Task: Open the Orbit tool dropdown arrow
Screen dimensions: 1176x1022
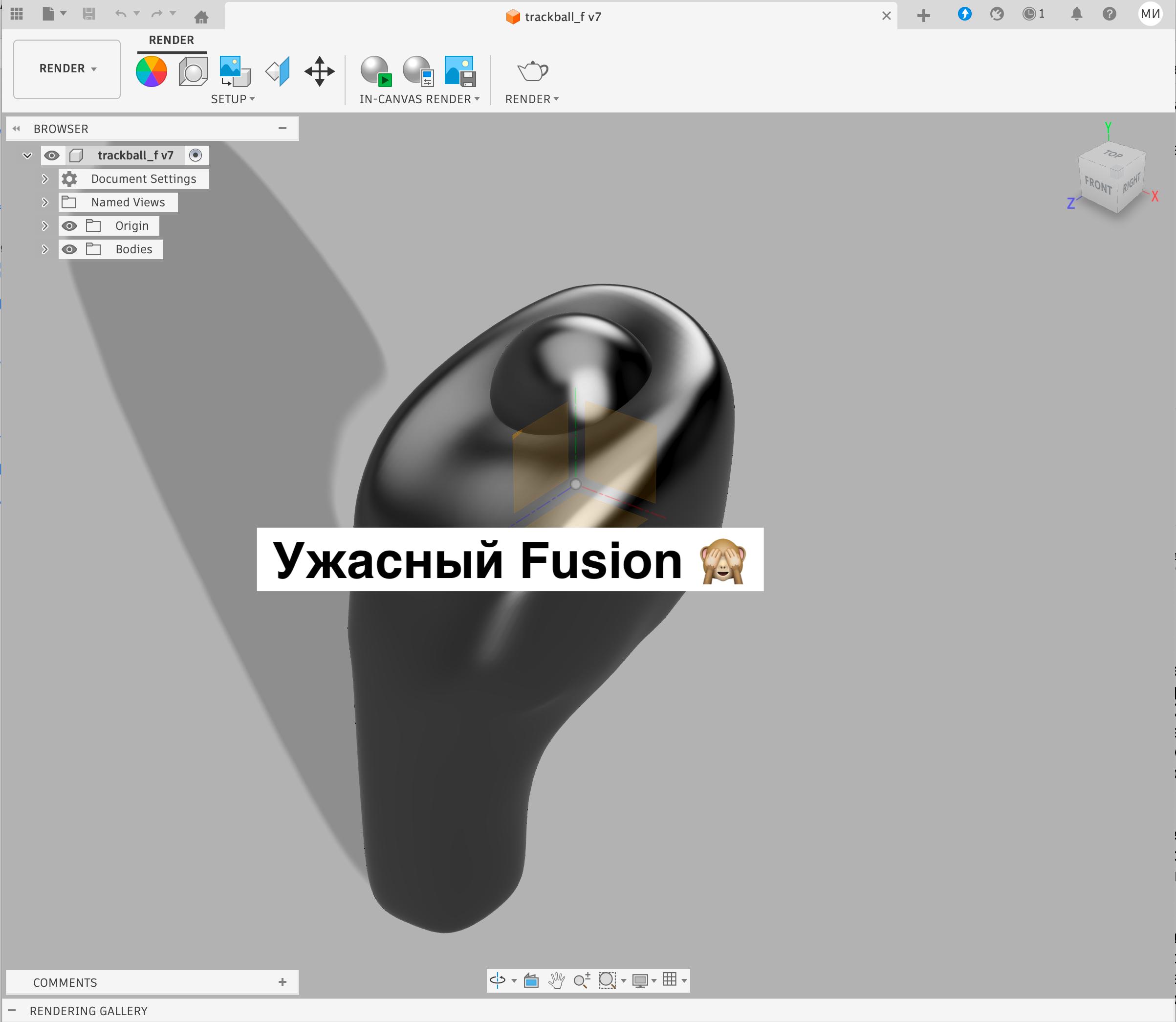Action: tap(514, 981)
